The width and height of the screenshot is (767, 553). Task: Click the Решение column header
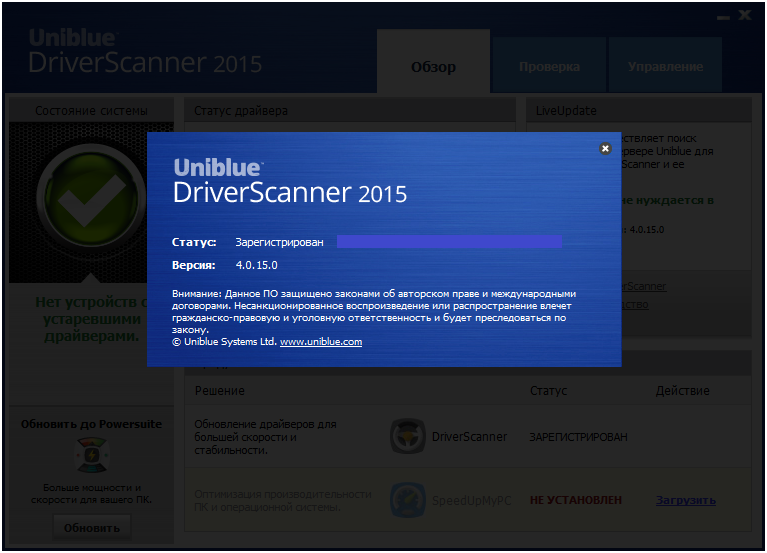[x=220, y=391]
